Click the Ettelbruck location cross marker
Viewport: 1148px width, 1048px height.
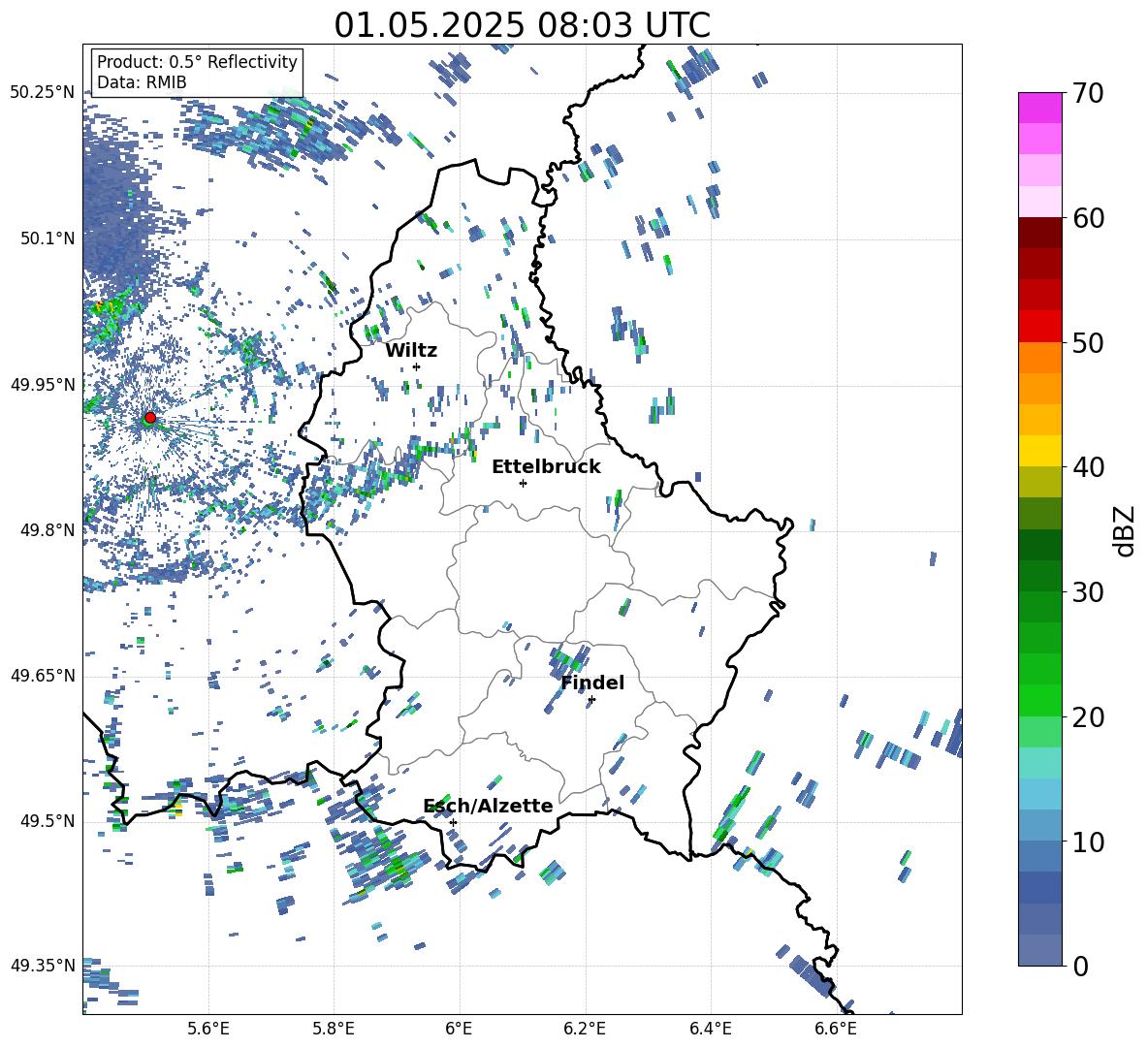(523, 483)
